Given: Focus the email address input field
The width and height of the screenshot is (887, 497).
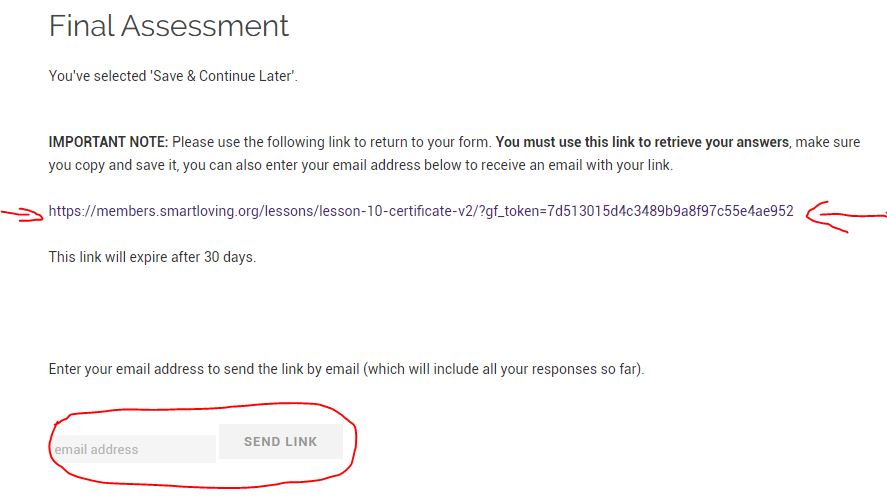Looking at the screenshot, I should coord(133,449).
